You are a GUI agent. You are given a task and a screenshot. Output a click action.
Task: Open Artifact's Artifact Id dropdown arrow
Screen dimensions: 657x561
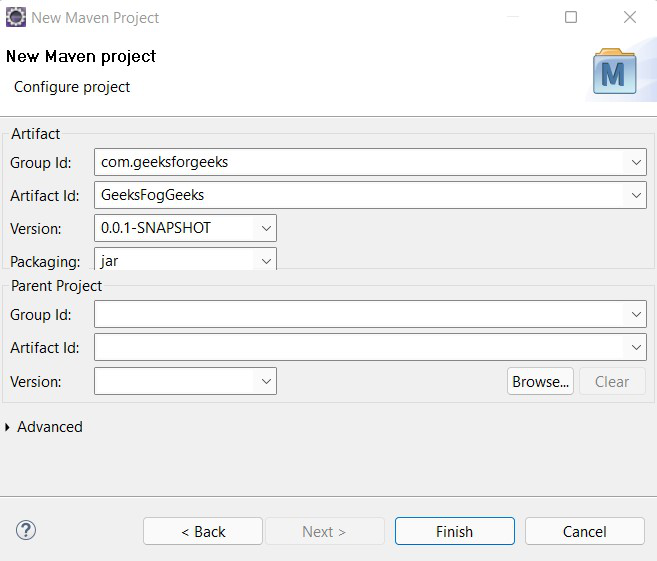click(x=636, y=195)
